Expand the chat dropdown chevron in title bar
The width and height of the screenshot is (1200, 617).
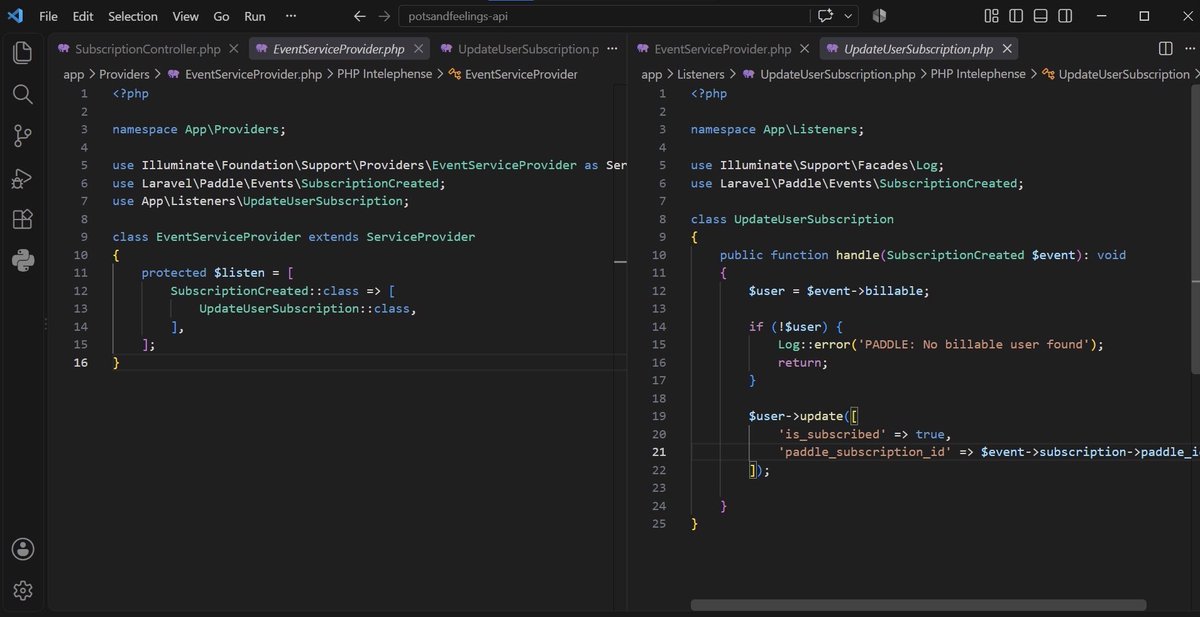[849, 16]
